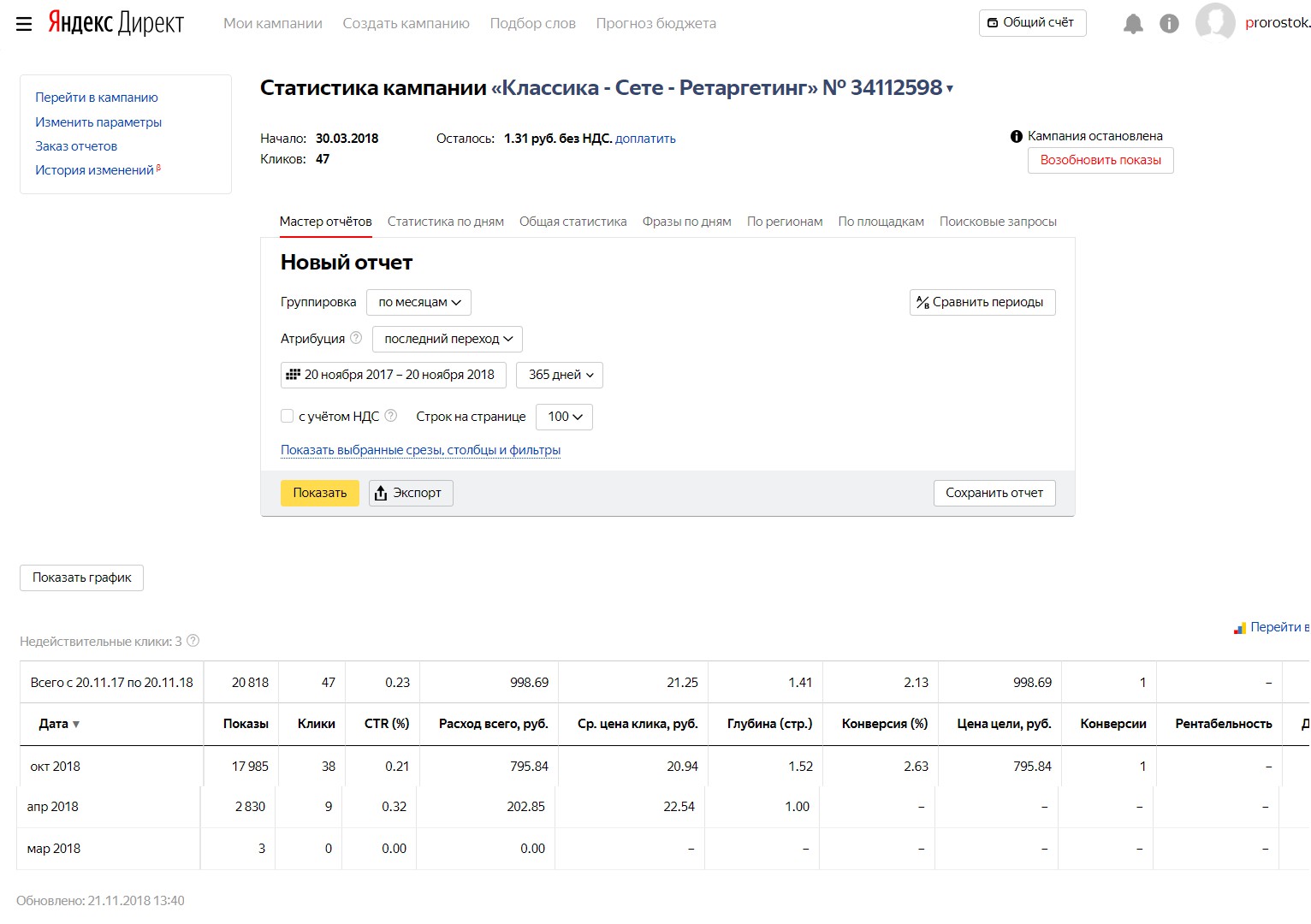Click the help icon next to Атрибуция
1311x924 pixels.
coord(356,338)
